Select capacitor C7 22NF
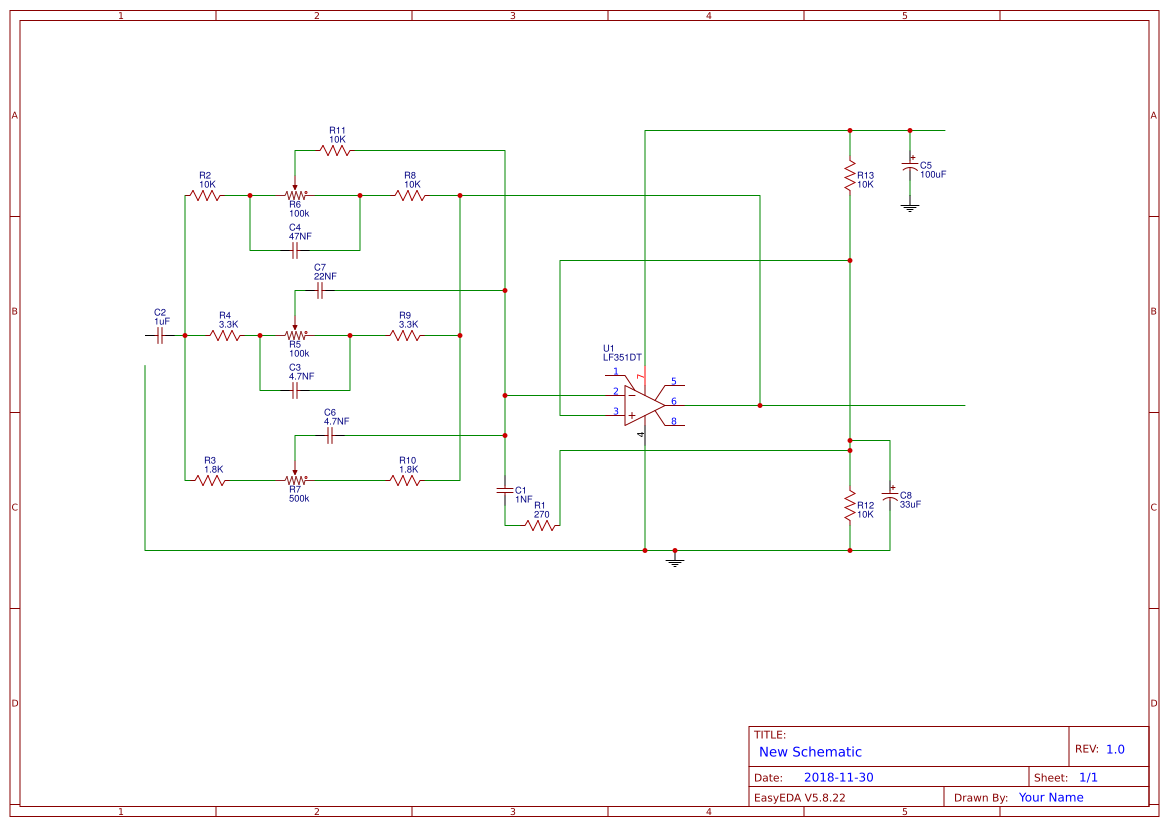The width and height of the screenshot is (1169, 827). (320, 289)
